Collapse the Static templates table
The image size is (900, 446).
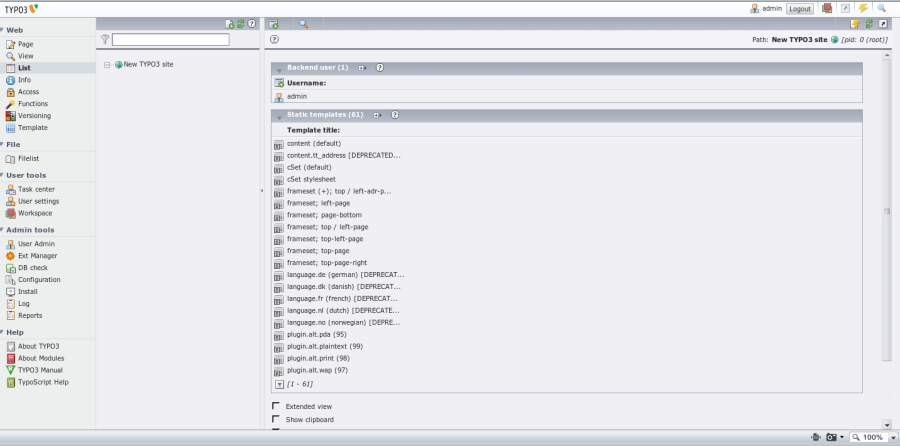coord(280,117)
